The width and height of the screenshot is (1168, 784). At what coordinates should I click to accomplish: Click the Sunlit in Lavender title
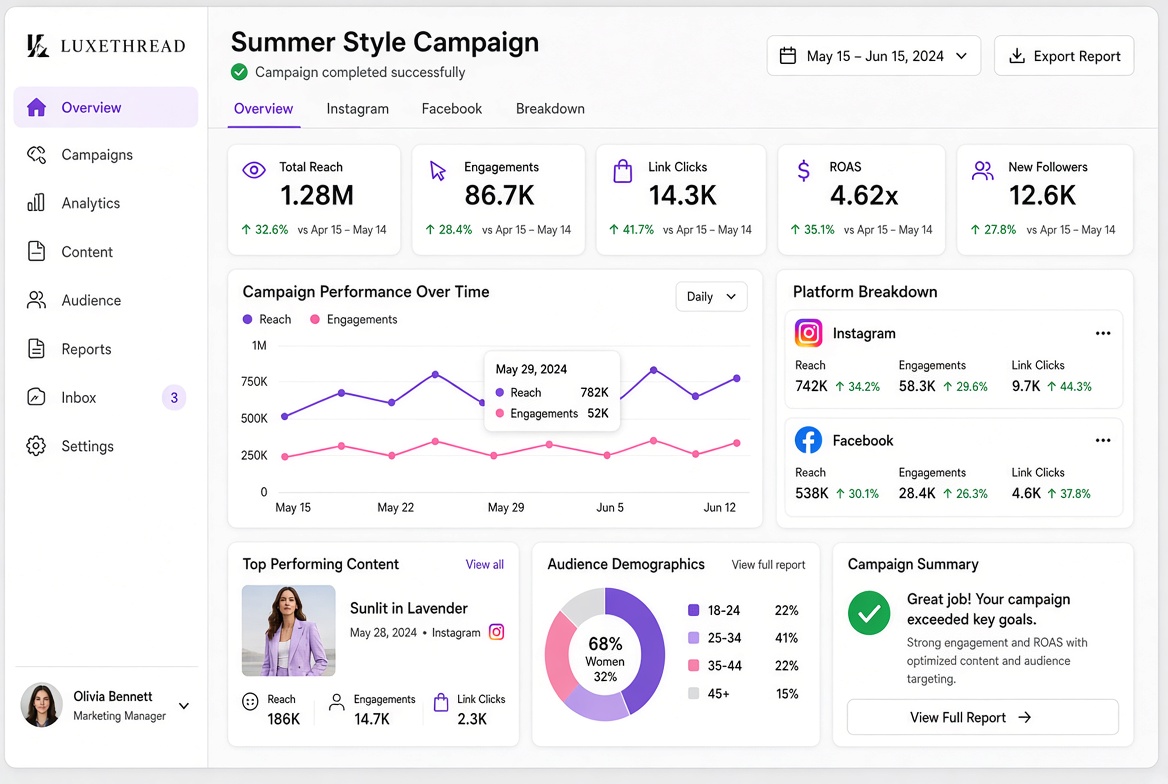click(x=409, y=608)
